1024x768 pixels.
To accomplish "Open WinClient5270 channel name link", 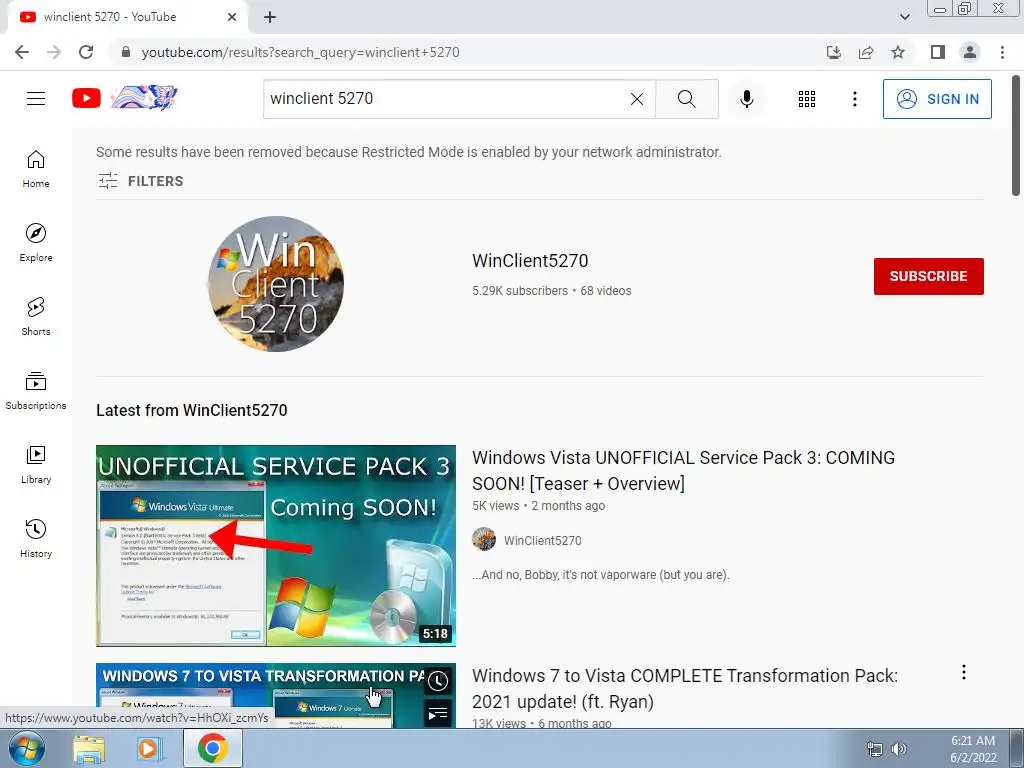I will point(530,261).
